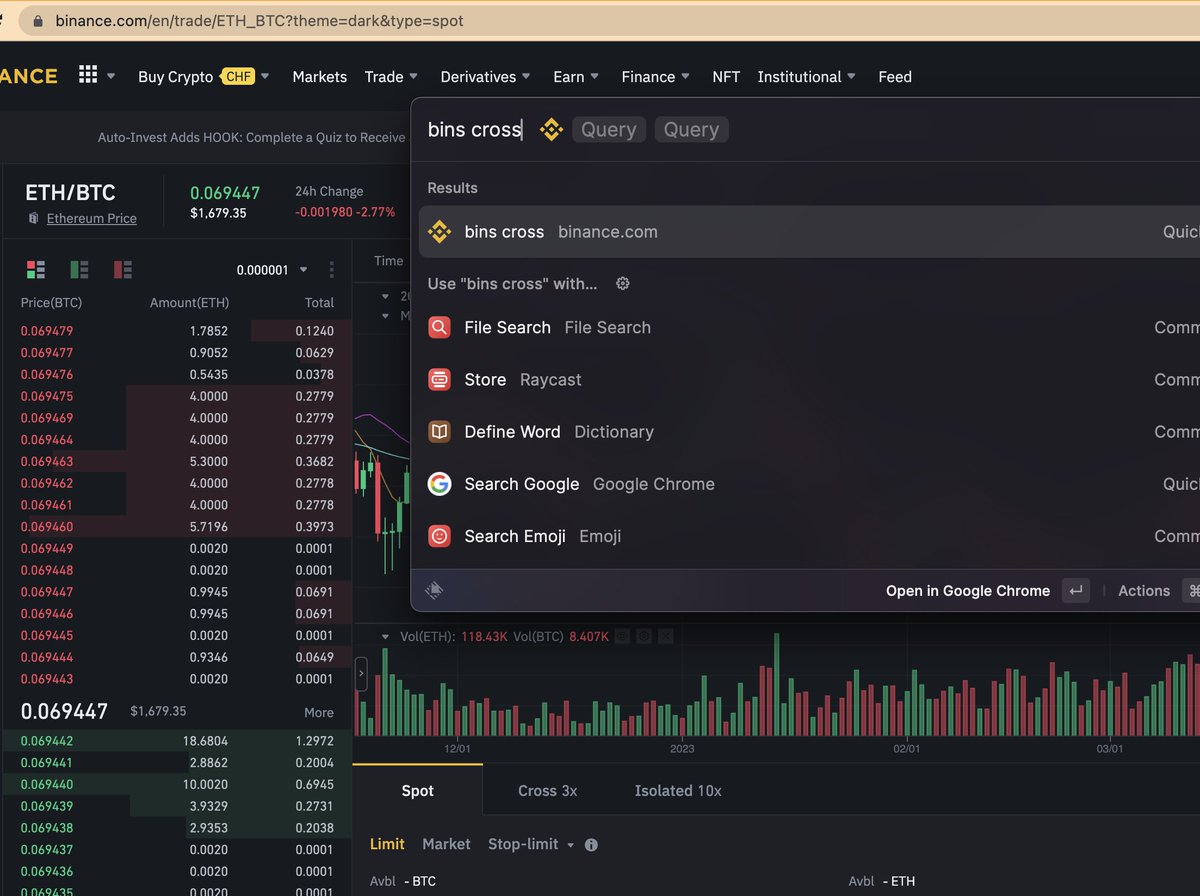
Task: Remove the volume indicator with X icon
Action: (665, 636)
